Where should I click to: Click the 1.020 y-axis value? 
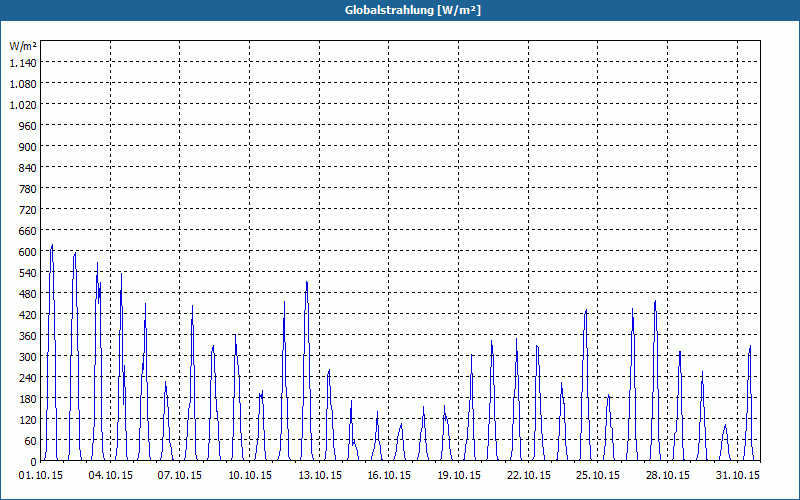coord(23,105)
